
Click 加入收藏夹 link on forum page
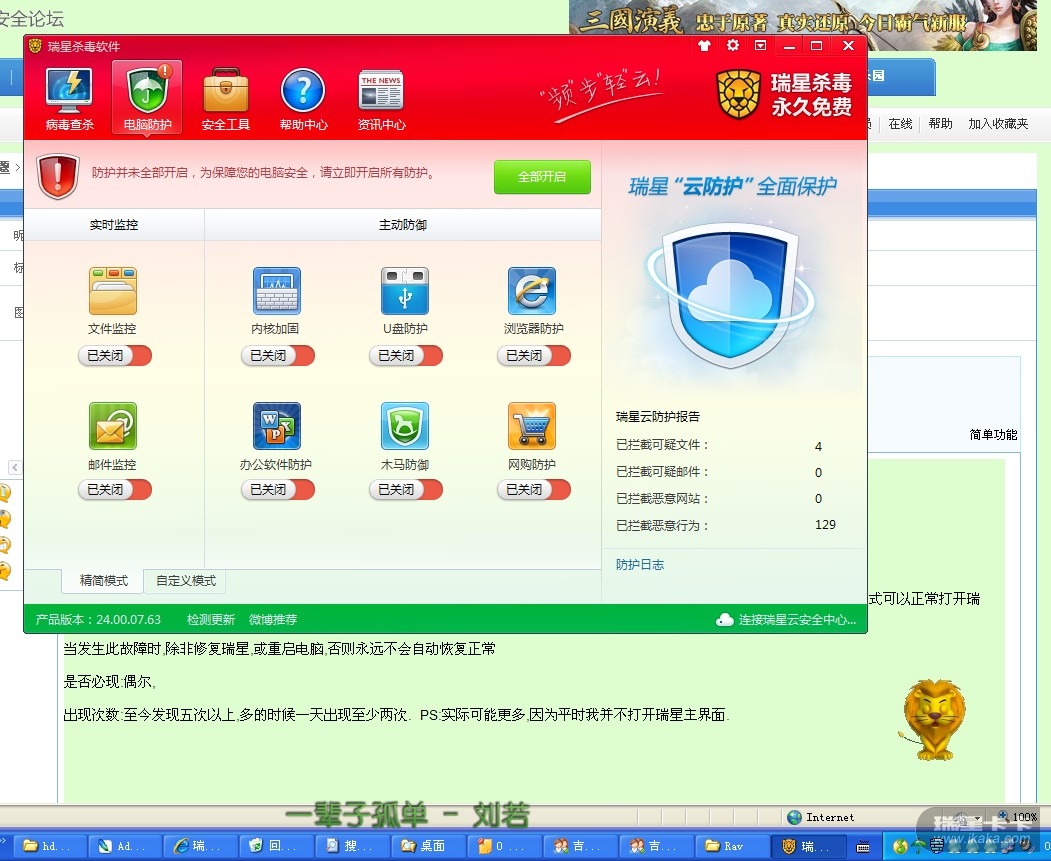click(998, 124)
